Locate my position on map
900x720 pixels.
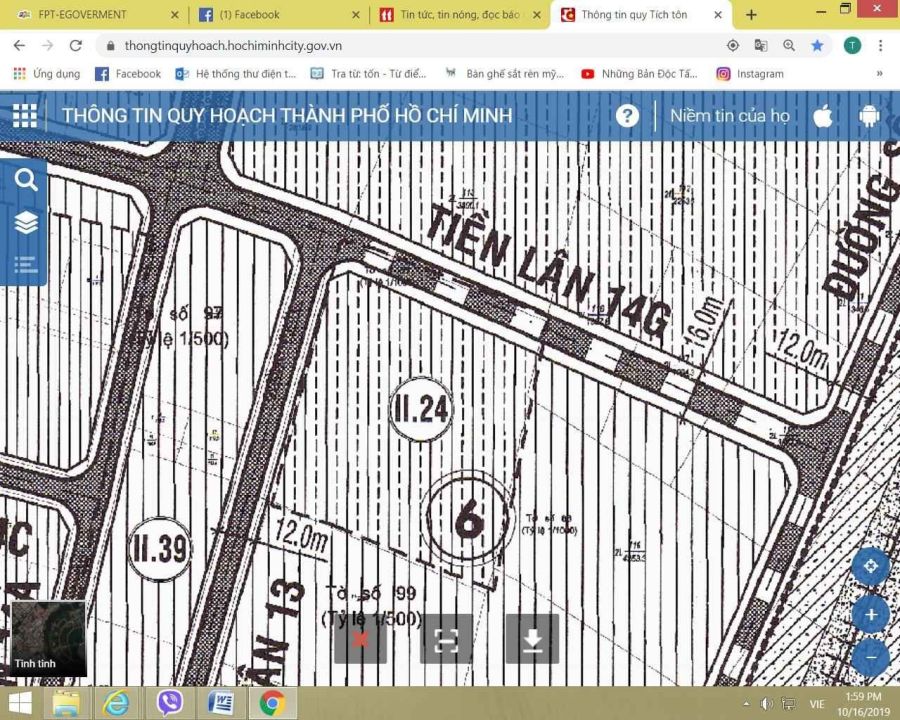coord(870,567)
